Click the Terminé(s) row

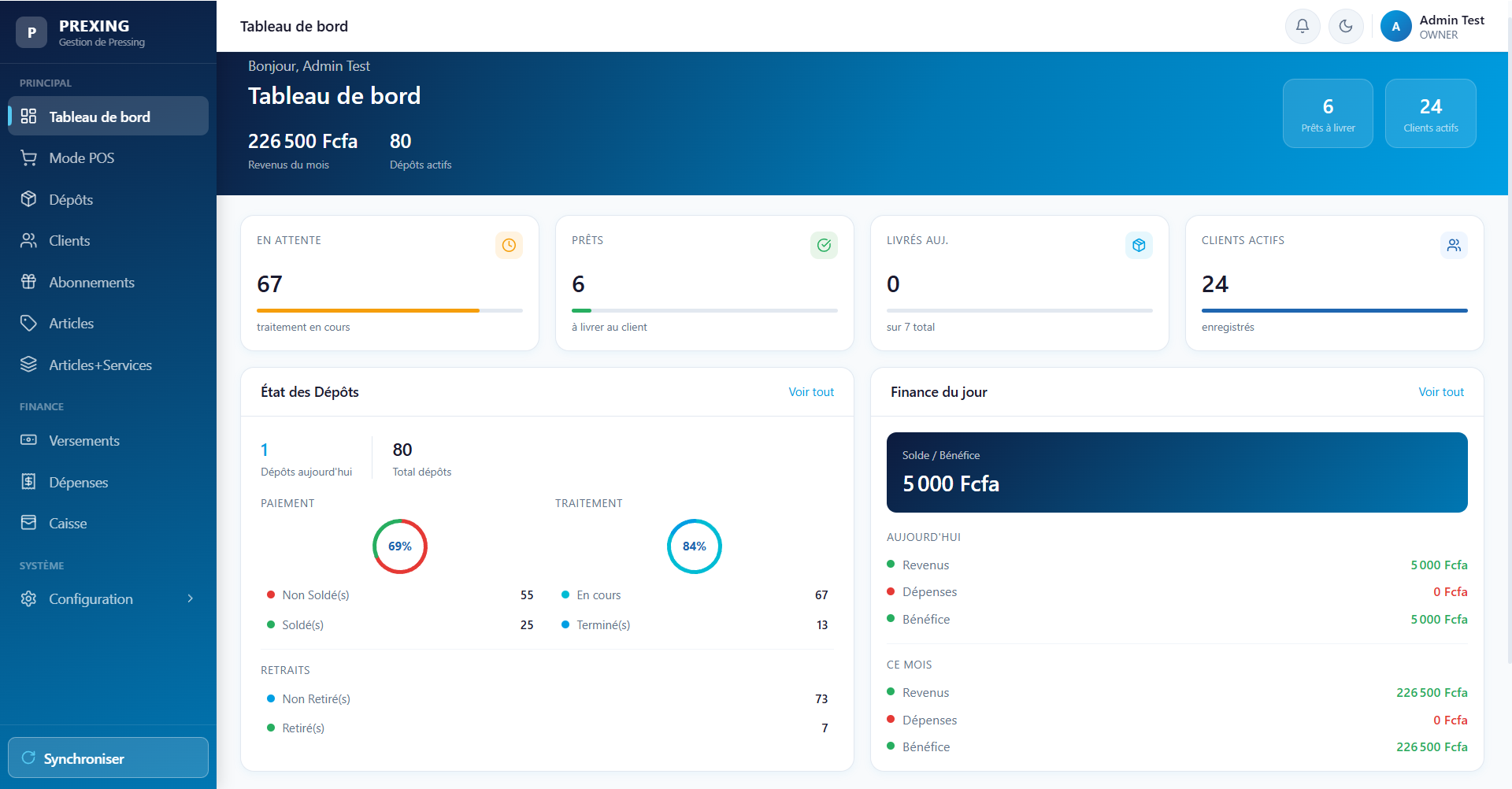tap(695, 624)
